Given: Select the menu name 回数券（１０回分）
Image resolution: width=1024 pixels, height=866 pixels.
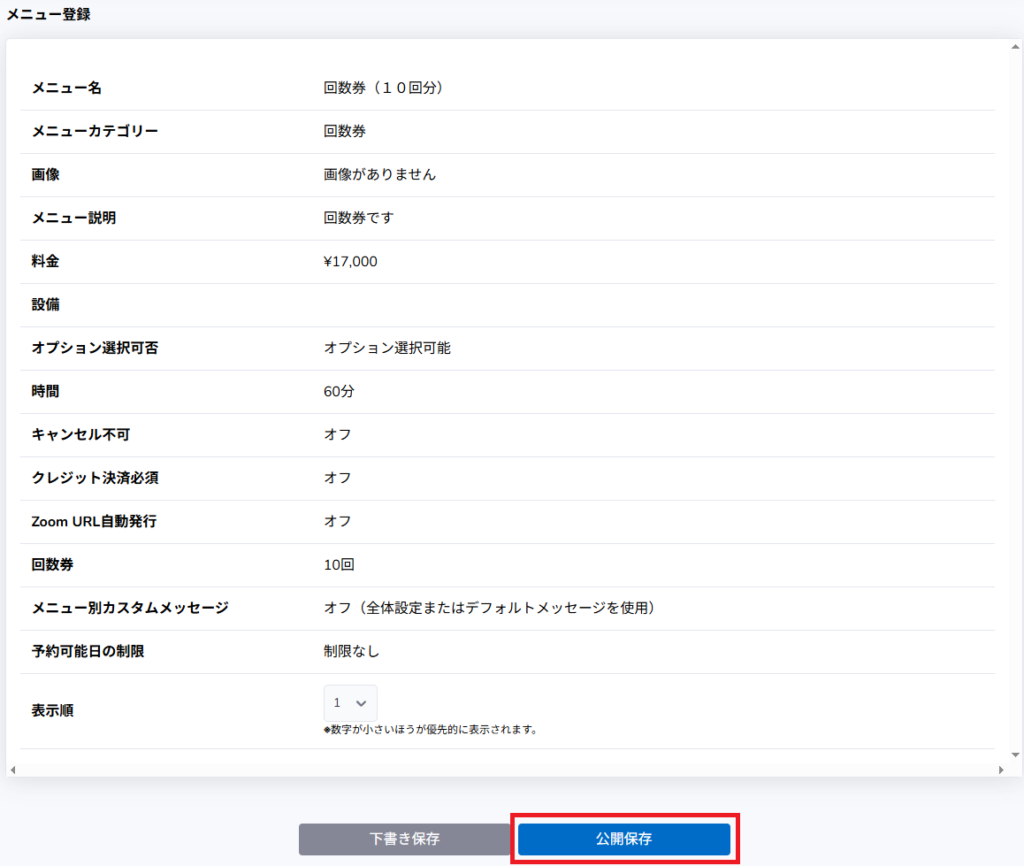Looking at the screenshot, I should [x=383, y=88].
